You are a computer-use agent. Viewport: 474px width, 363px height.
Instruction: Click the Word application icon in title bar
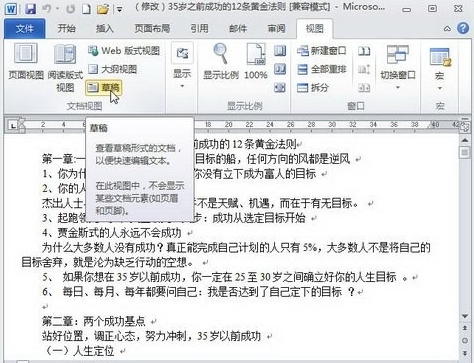point(11,9)
